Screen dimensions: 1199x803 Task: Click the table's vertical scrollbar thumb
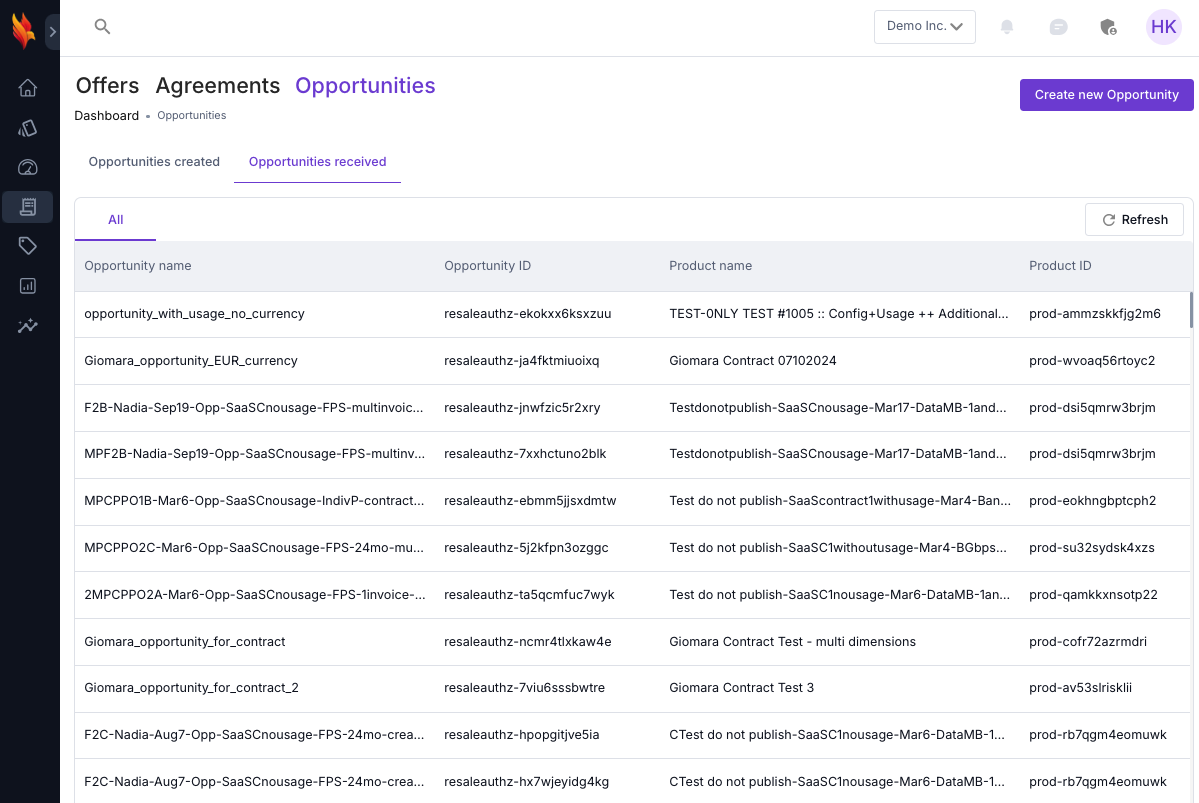(1190, 310)
